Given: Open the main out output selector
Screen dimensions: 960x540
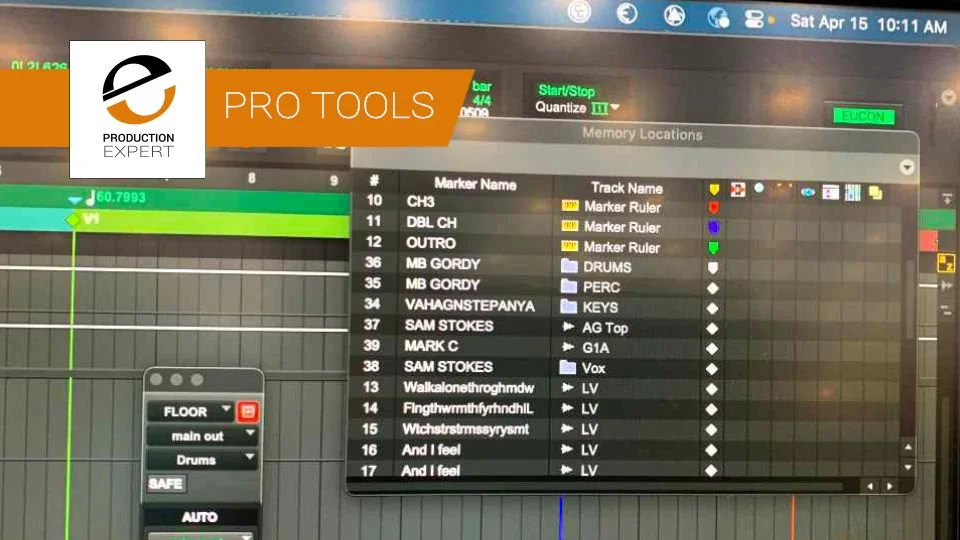Looking at the screenshot, I should pyautogui.click(x=202, y=436).
